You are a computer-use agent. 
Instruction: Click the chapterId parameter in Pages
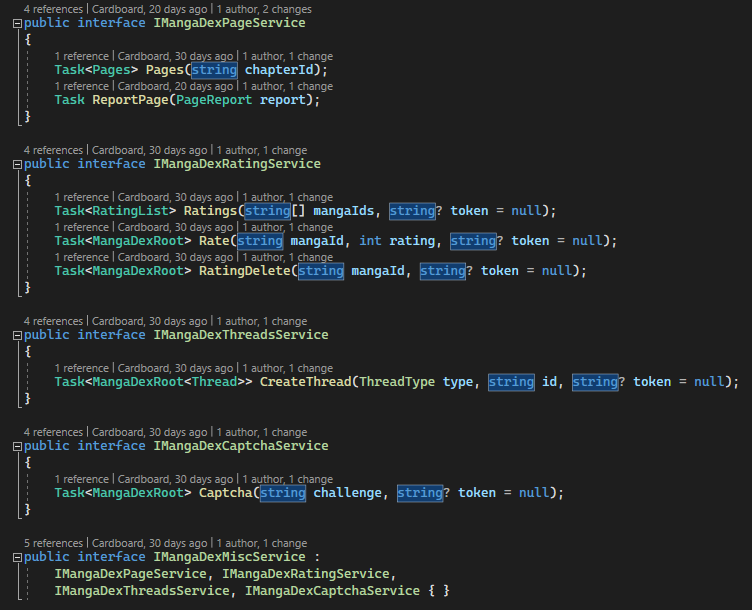(281, 70)
